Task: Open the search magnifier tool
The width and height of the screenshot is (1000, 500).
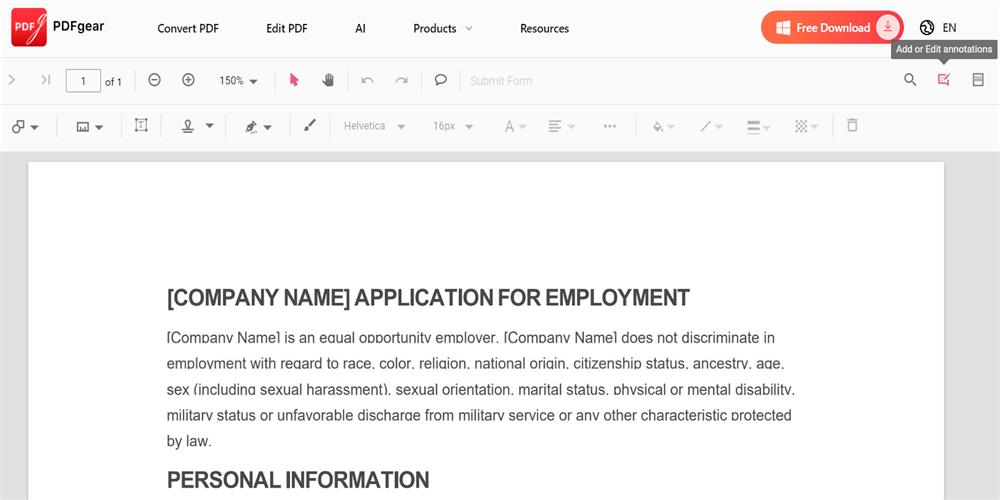Action: click(910, 80)
